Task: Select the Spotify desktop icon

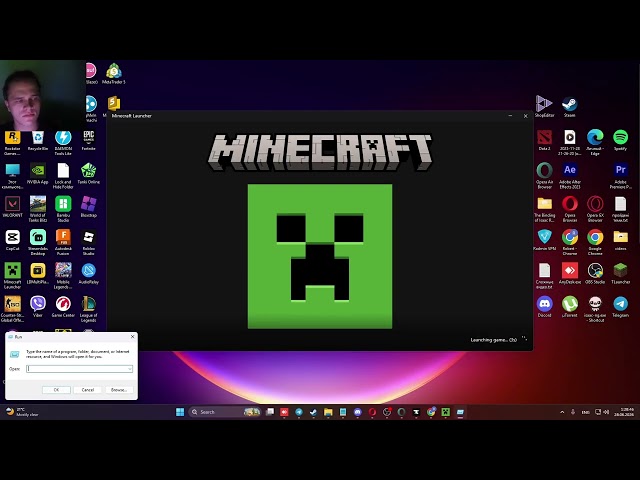Action: point(620,141)
